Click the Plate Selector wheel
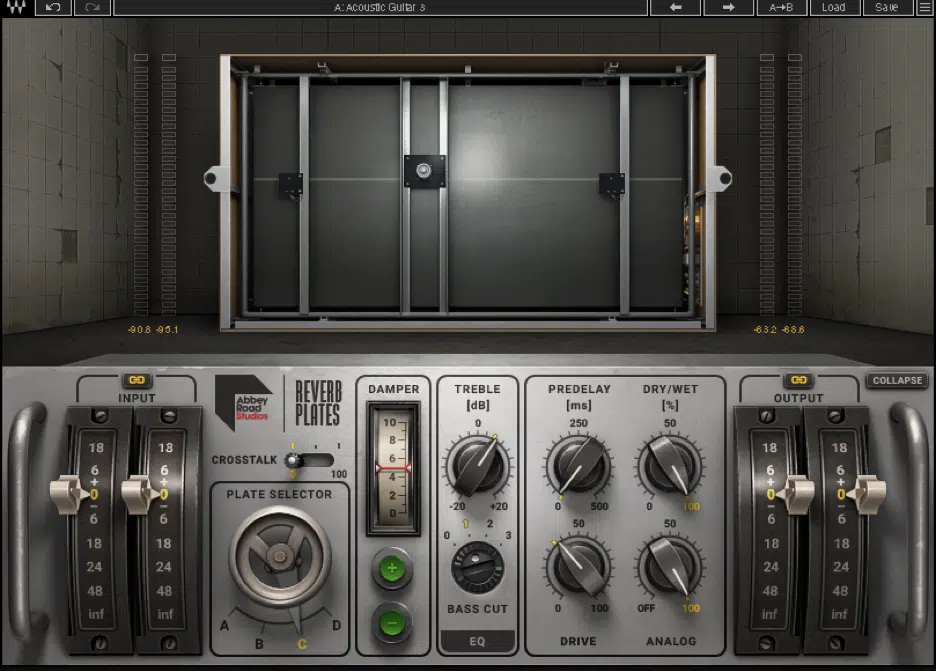The width and height of the screenshot is (936, 672). click(279, 557)
